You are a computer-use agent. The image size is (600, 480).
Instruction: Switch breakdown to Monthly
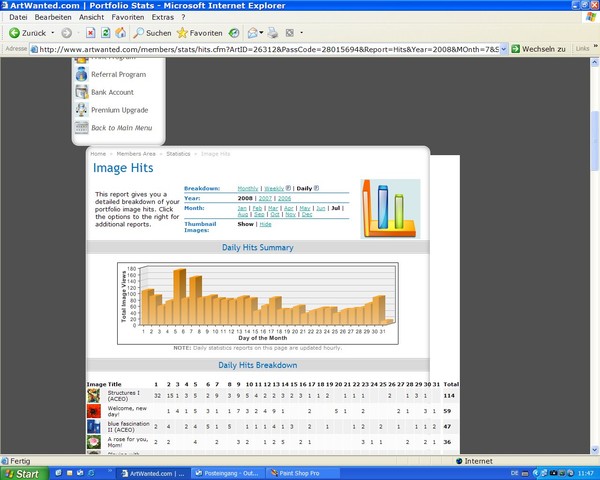pyautogui.click(x=248, y=188)
